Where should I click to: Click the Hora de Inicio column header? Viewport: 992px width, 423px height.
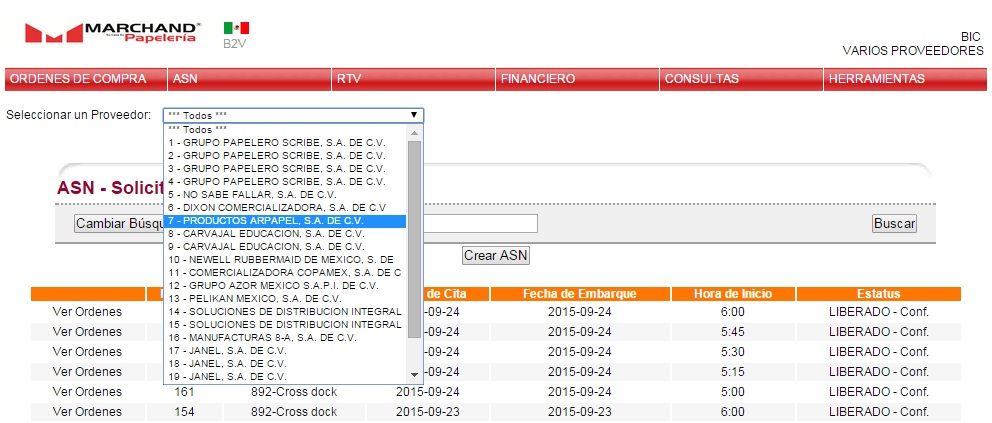pyautogui.click(x=733, y=294)
